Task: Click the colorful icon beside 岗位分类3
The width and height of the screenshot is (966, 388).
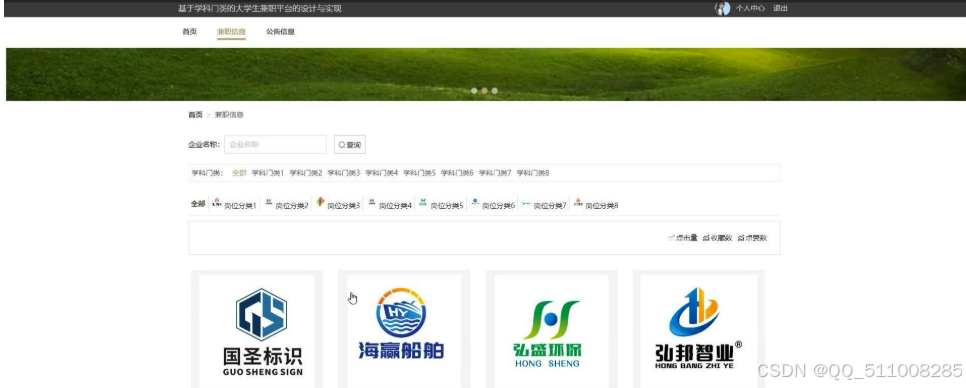Action: point(320,201)
